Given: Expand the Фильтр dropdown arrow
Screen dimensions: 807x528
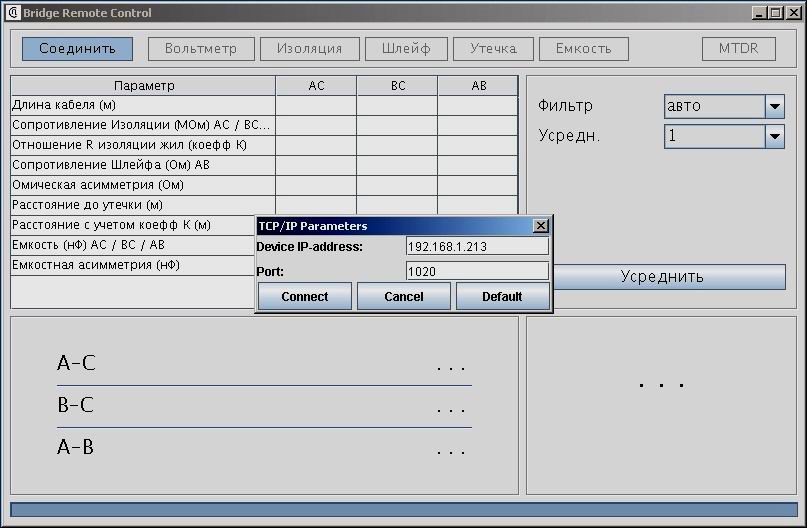Looking at the screenshot, I should pyautogui.click(x=775, y=106).
